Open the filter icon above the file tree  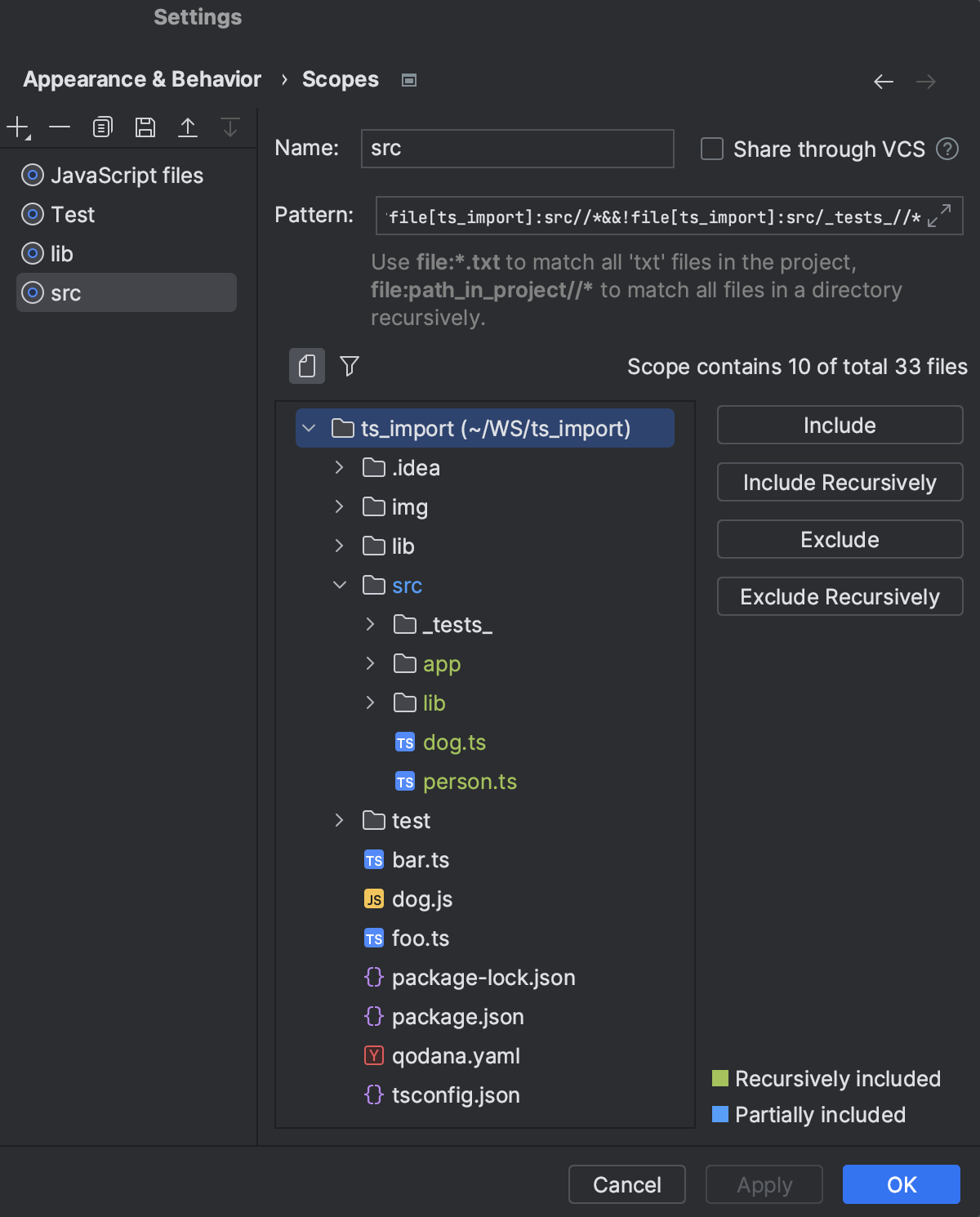349,366
